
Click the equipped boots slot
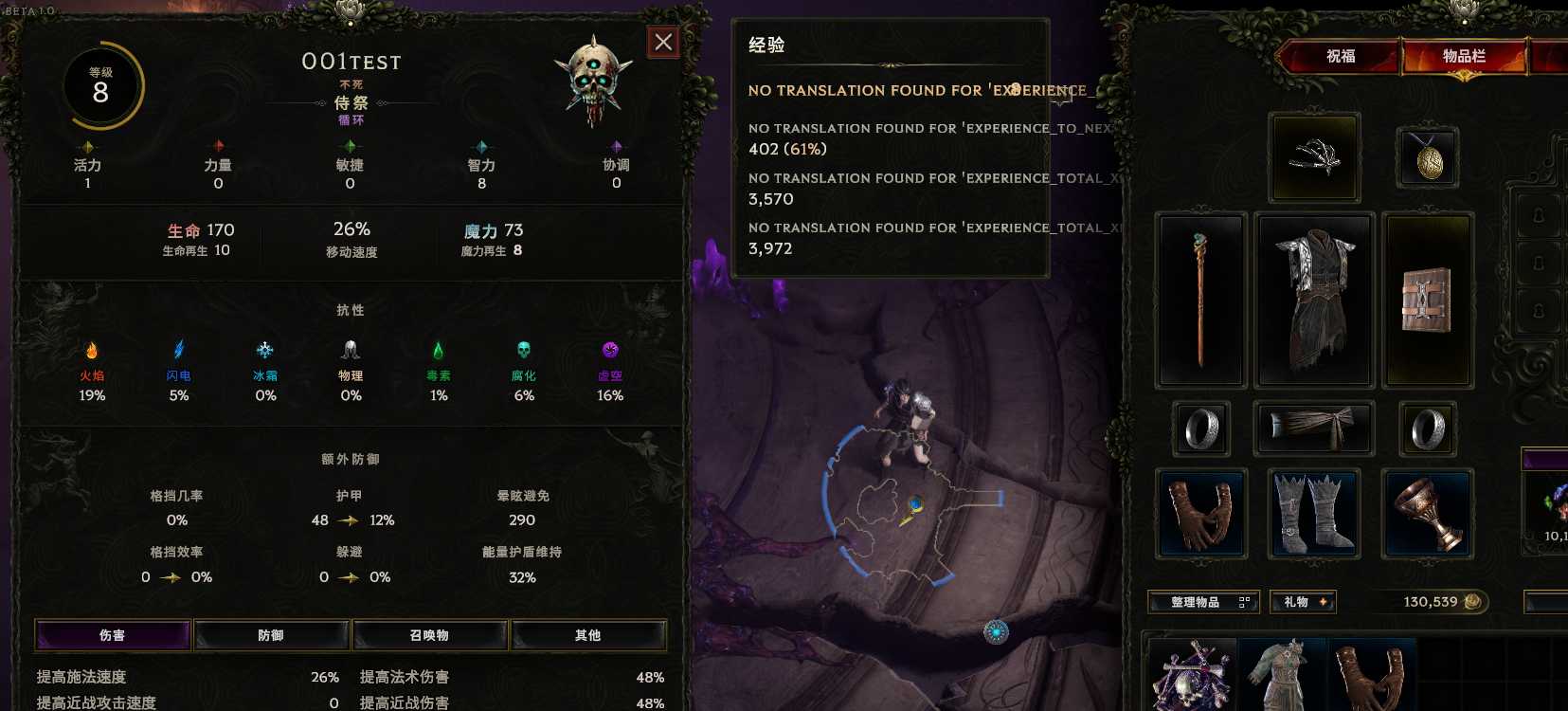click(x=1314, y=513)
